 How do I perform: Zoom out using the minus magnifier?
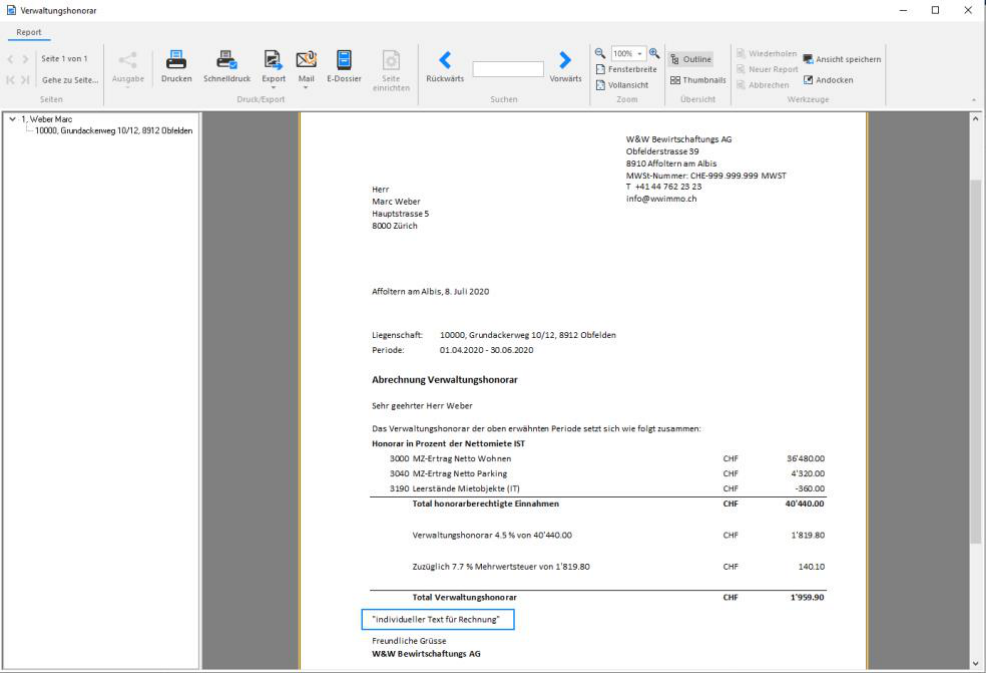click(x=600, y=53)
